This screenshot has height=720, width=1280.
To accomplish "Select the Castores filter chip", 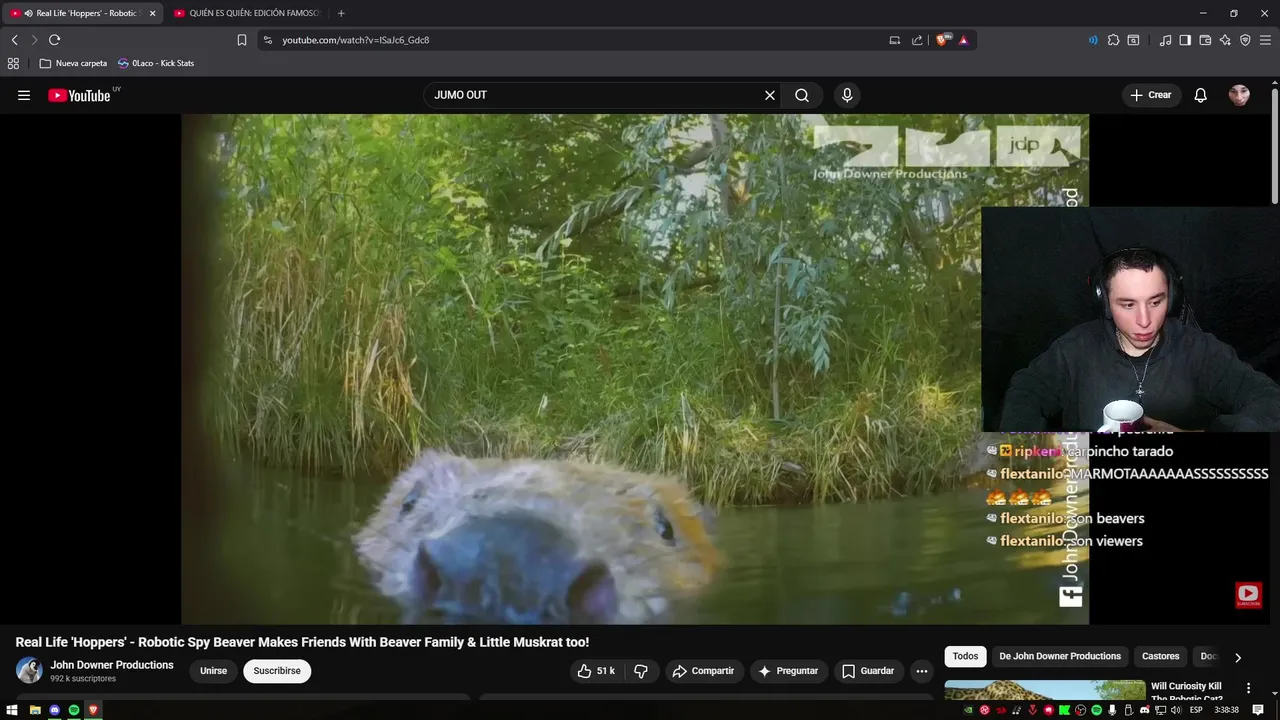I will [x=1161, y=656].
